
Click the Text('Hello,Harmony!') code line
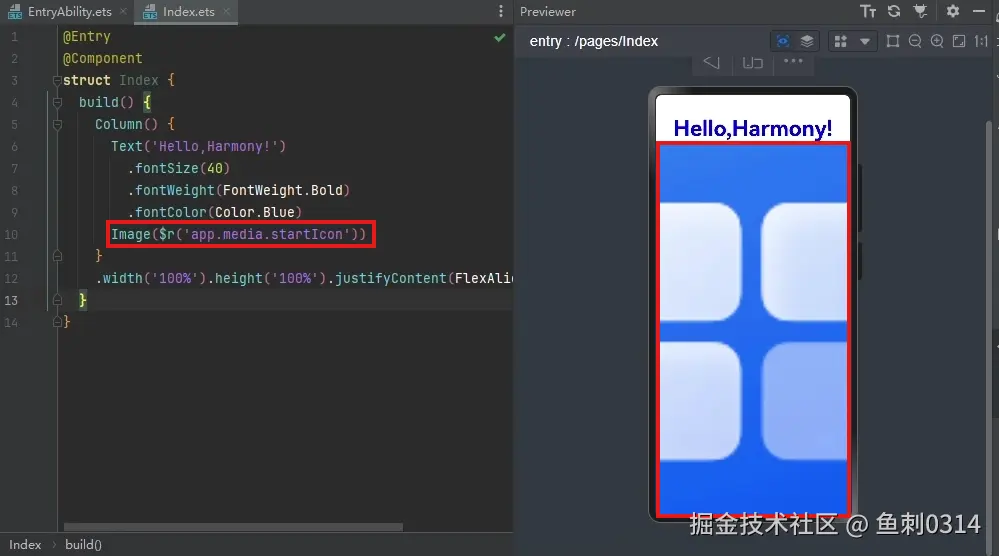(x=198, y=146)
